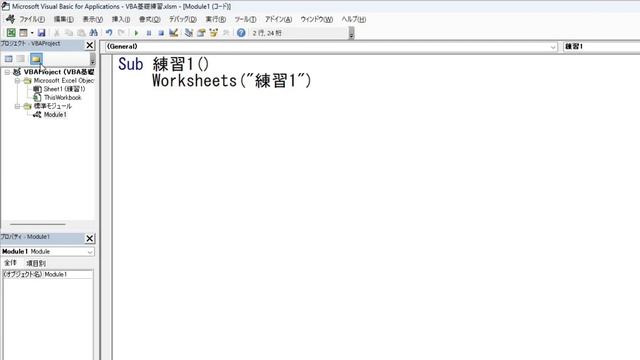Collapse the 標準モジュール folder
Viewport: 640px width, 360px height.
17,106
